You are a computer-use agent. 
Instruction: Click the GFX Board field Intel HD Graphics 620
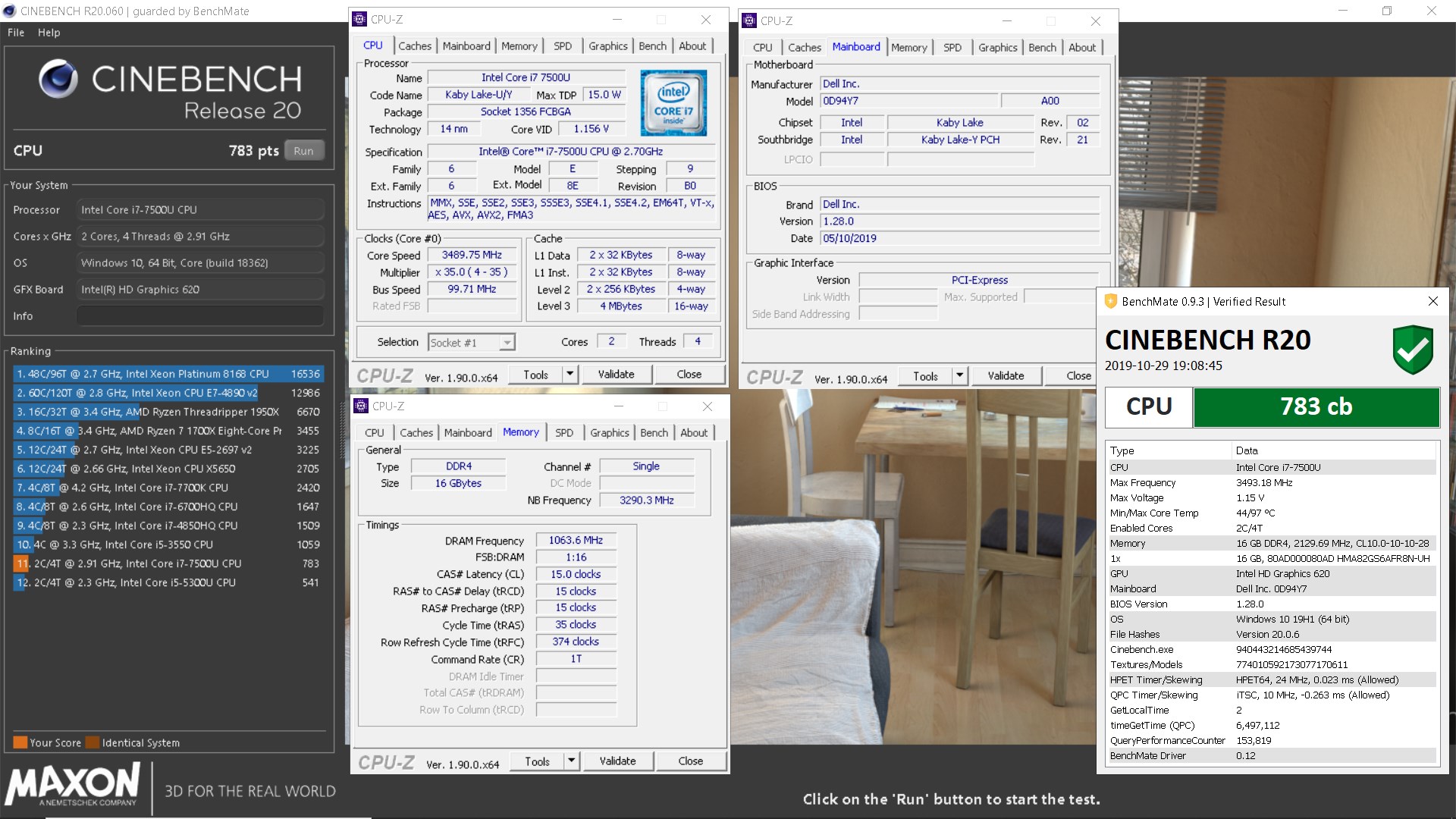coord(200,290)
